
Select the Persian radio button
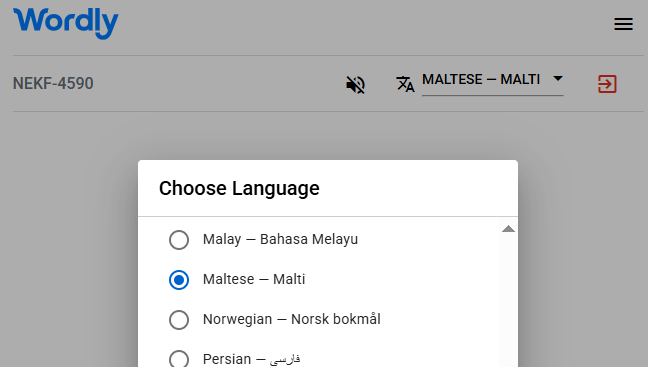179,359
